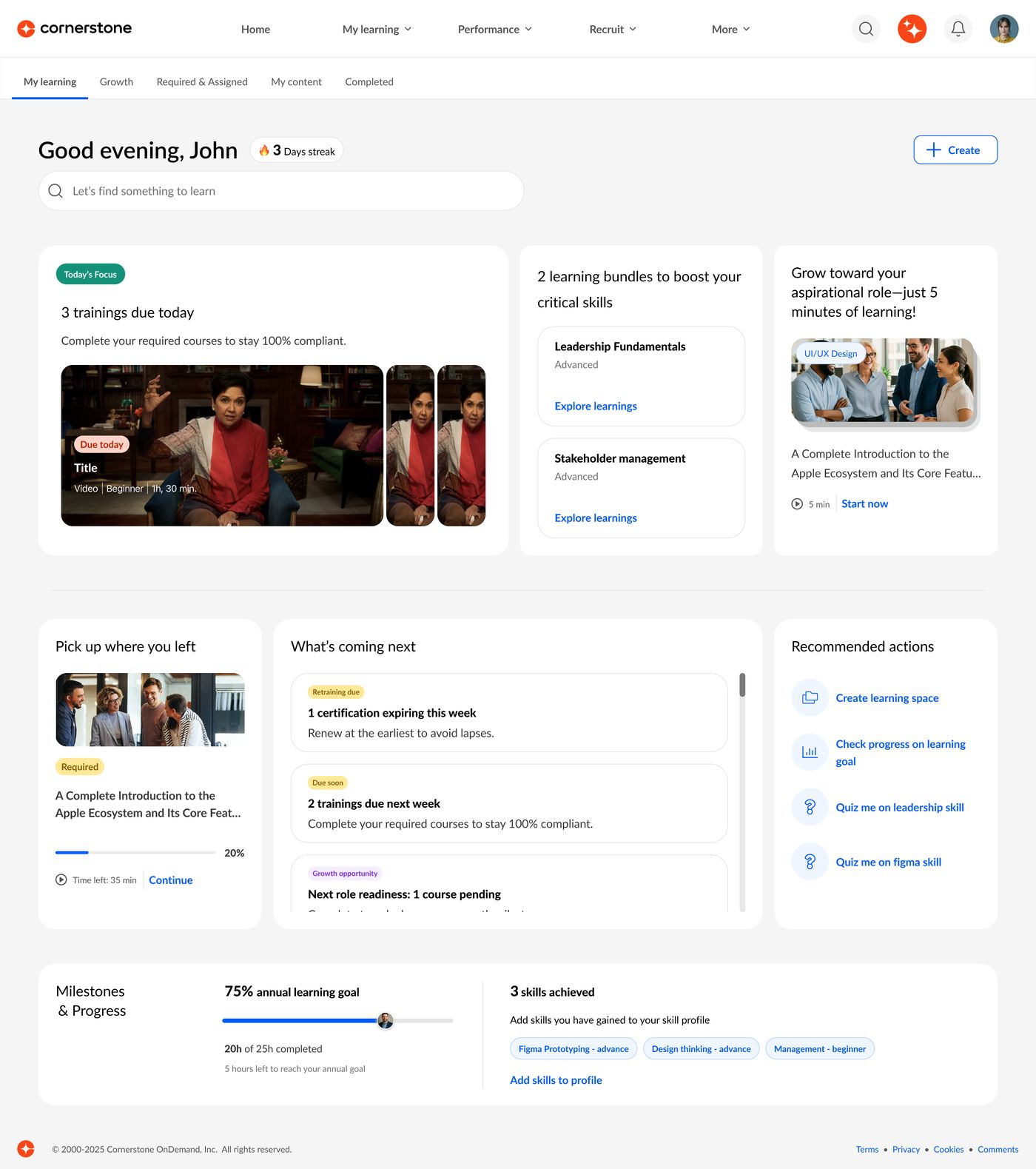Expand the Performance dropdown menu

(x=495, y=29)
